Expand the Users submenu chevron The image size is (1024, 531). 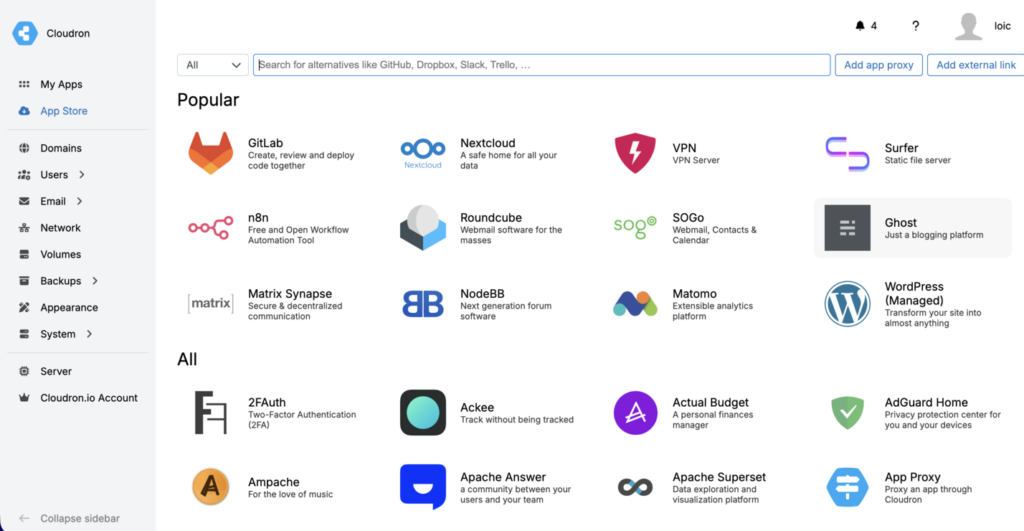point(82,174)
